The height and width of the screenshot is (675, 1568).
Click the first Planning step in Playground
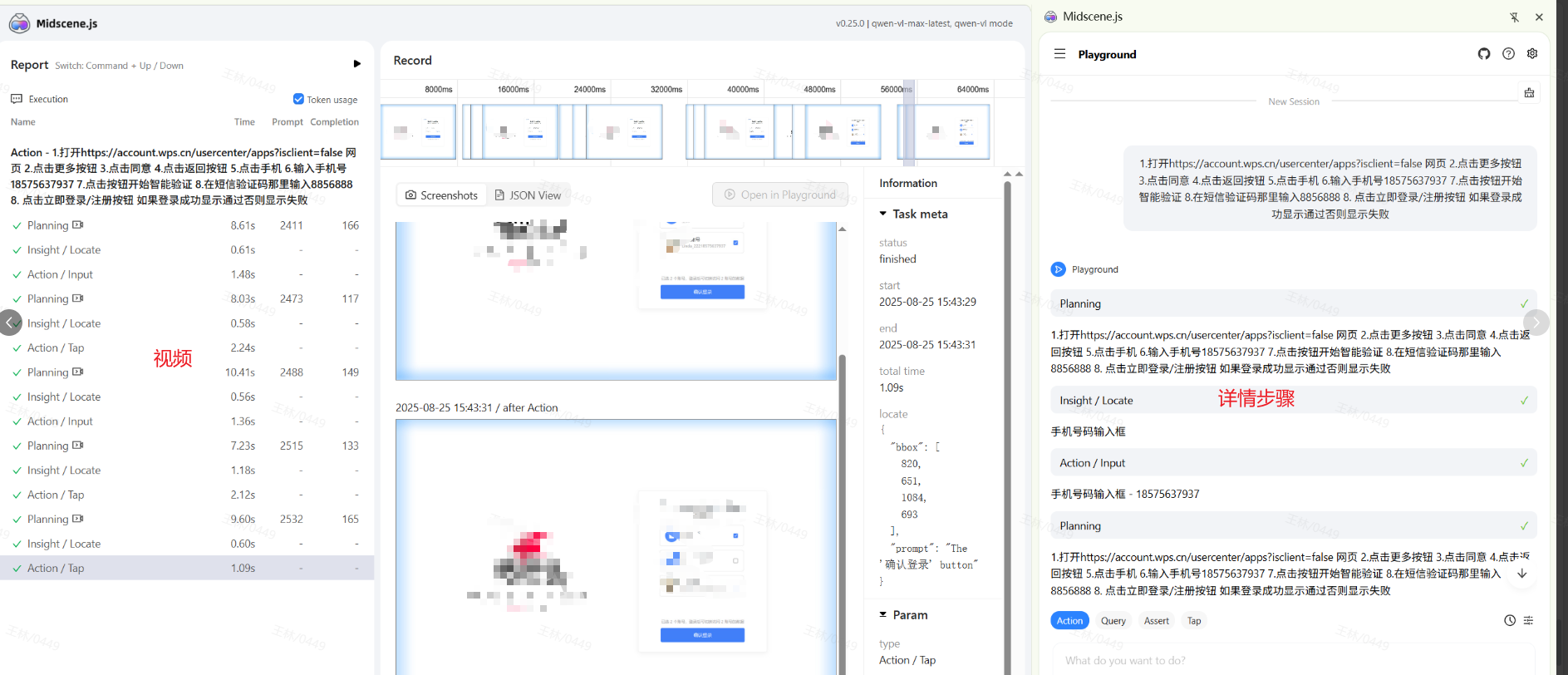point(1293,303)
